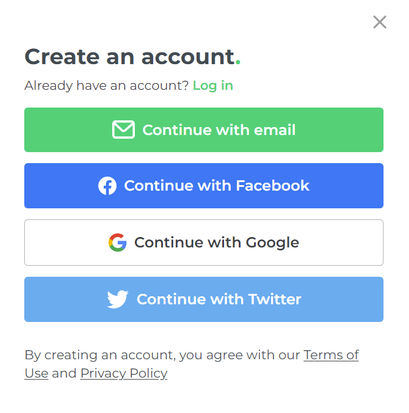Click the underlined word Use on second line
The height and width of the screenshot is (413, 409).
(36, 373)
